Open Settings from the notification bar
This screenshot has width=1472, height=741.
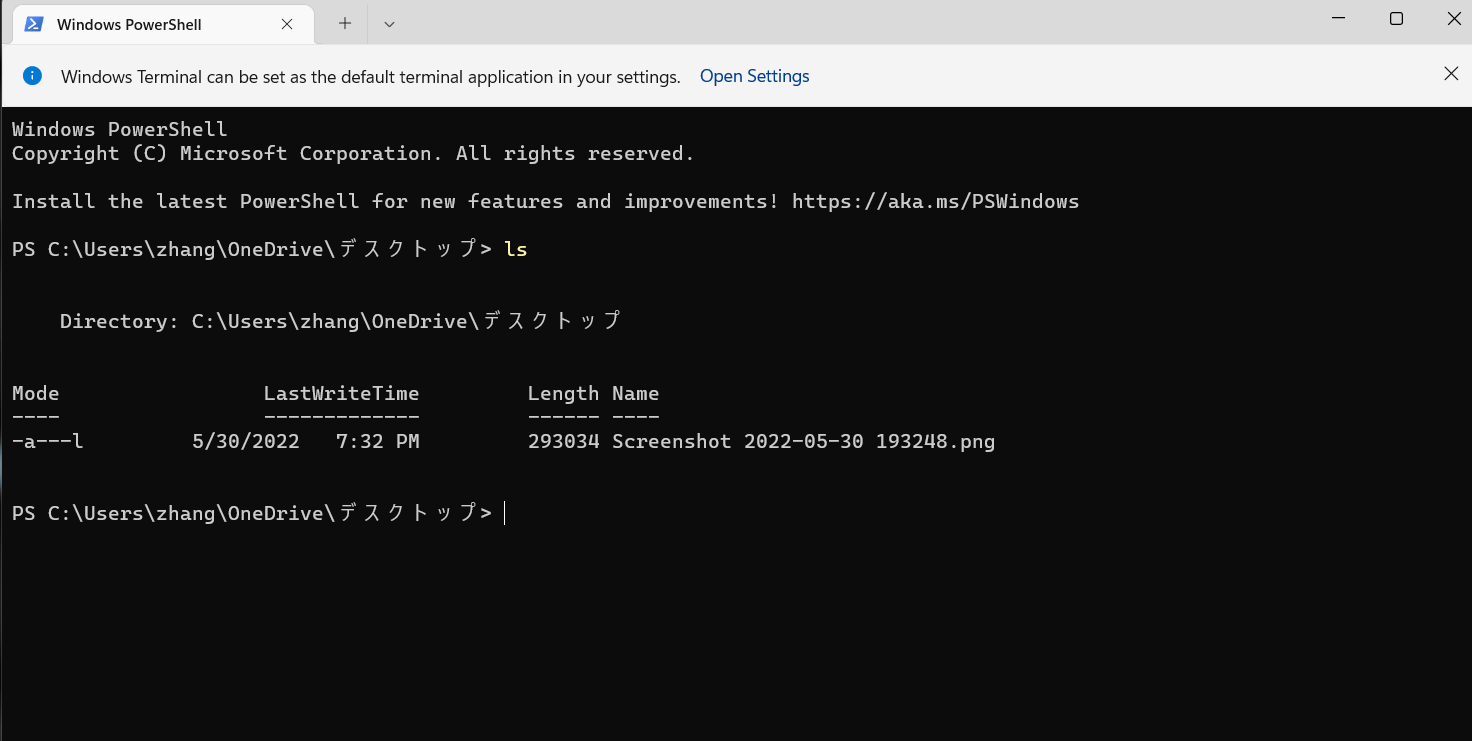pyautogui.click(x=755, y=76)
